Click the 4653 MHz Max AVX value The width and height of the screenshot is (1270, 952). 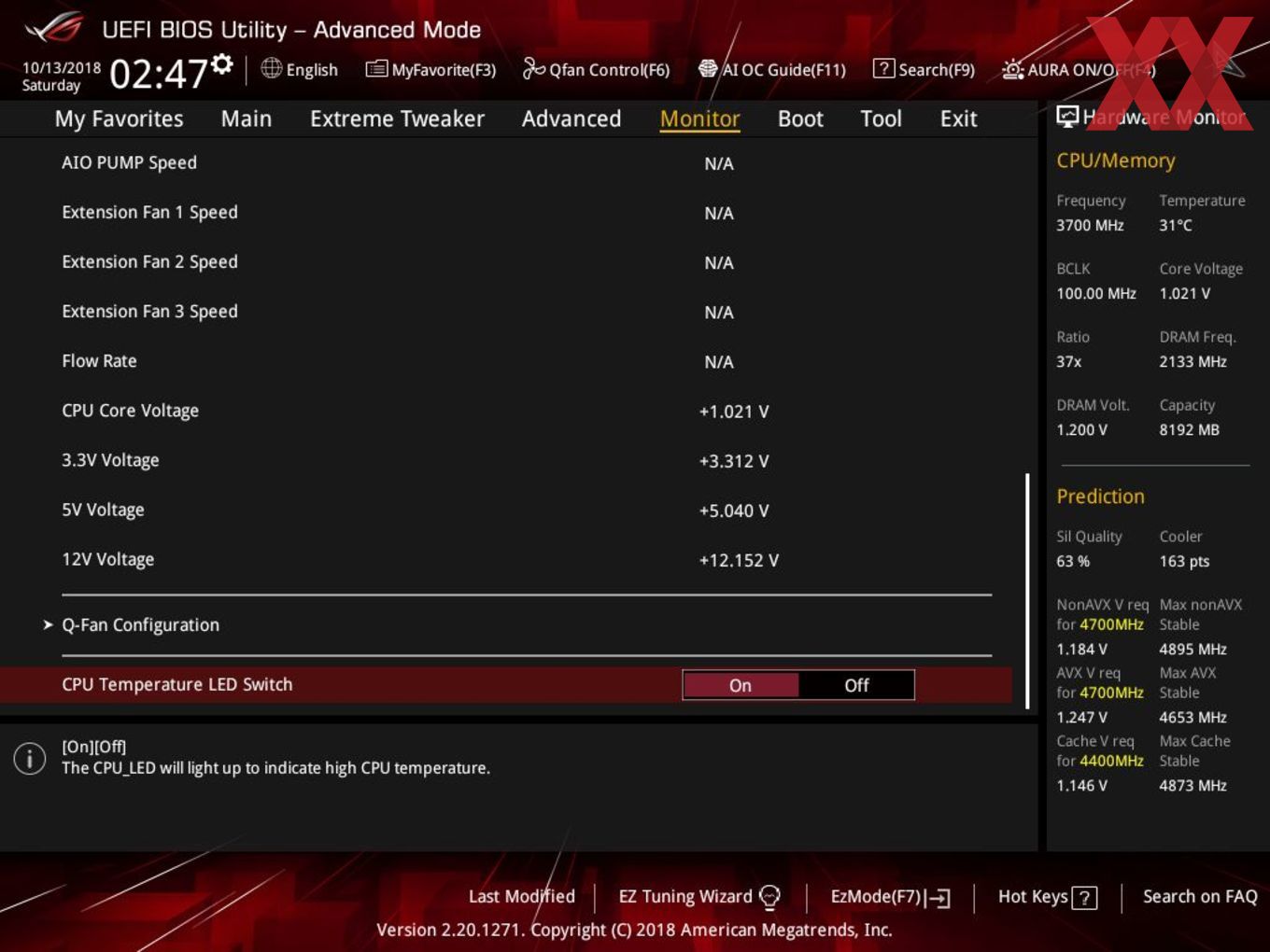point(1192,717)
